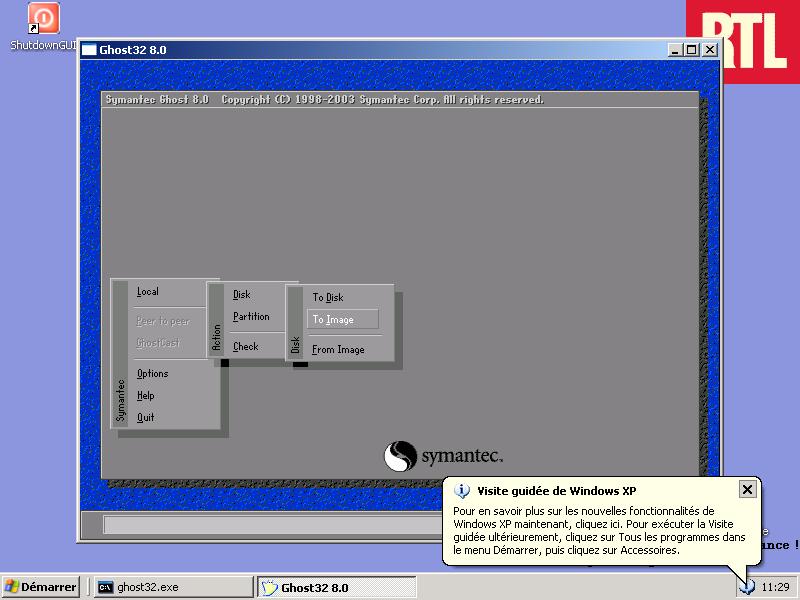Open the ShutdownGUI desktop shortcut icon

coord(43,19)
